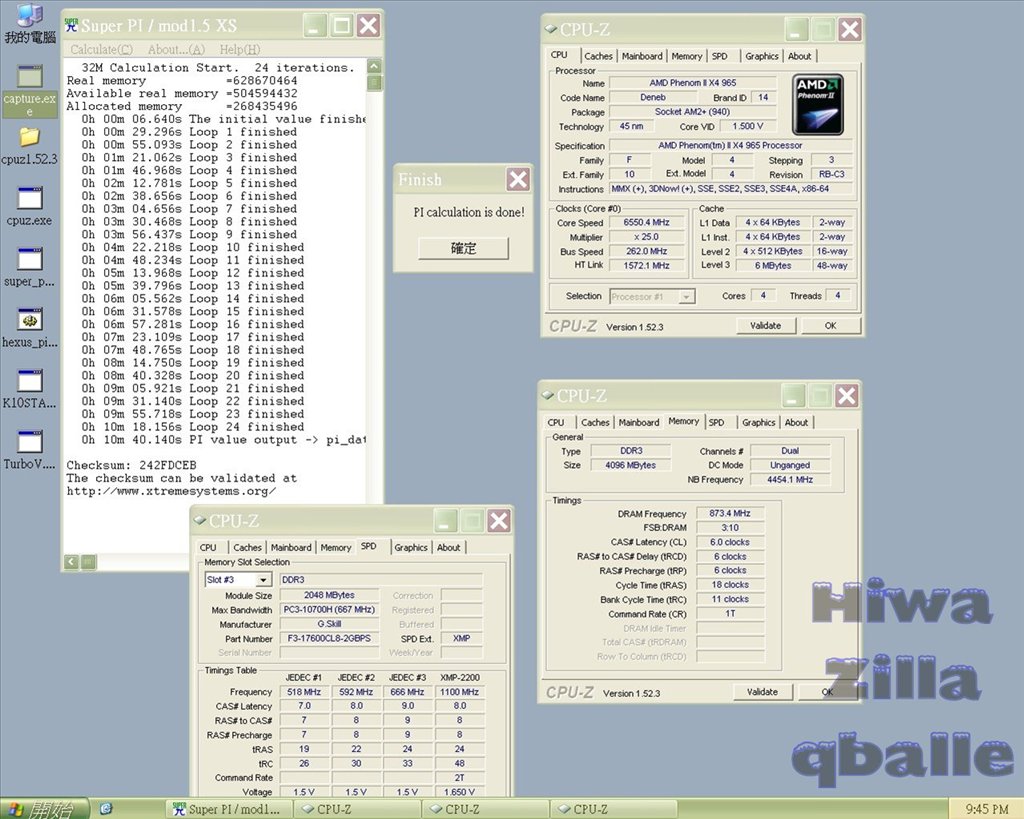Open the My Computer desktop icon
The height and width of the screenshot is (819, 1024).
point(29,23)
